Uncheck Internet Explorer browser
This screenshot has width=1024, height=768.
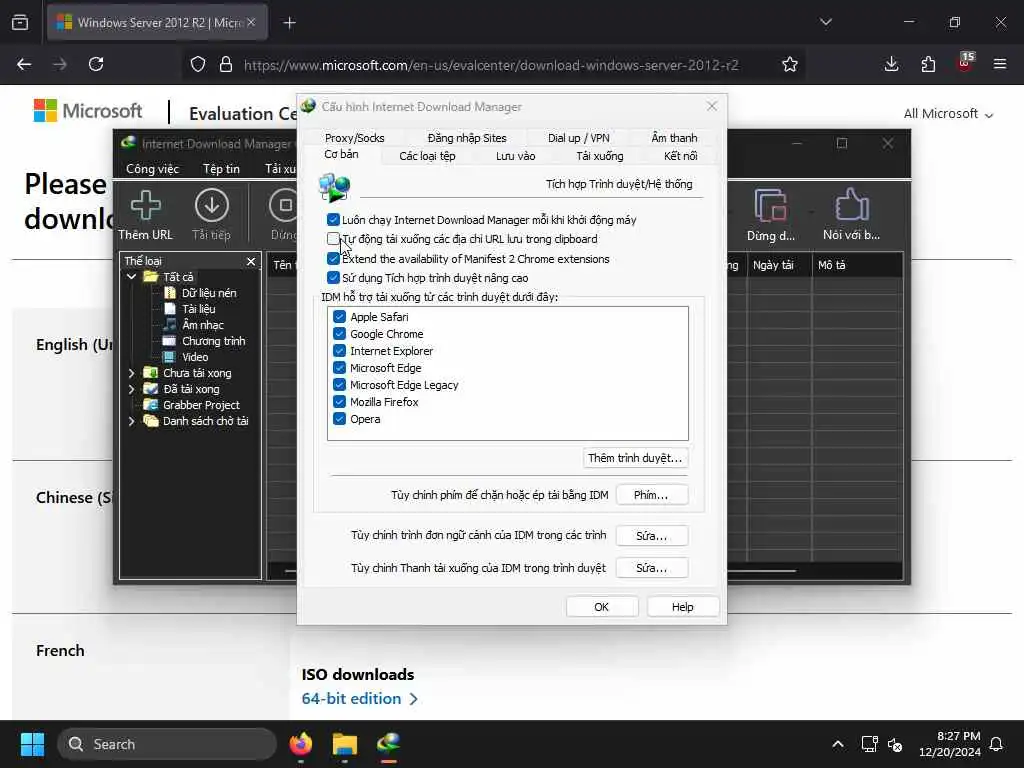(x=339, y=351)
